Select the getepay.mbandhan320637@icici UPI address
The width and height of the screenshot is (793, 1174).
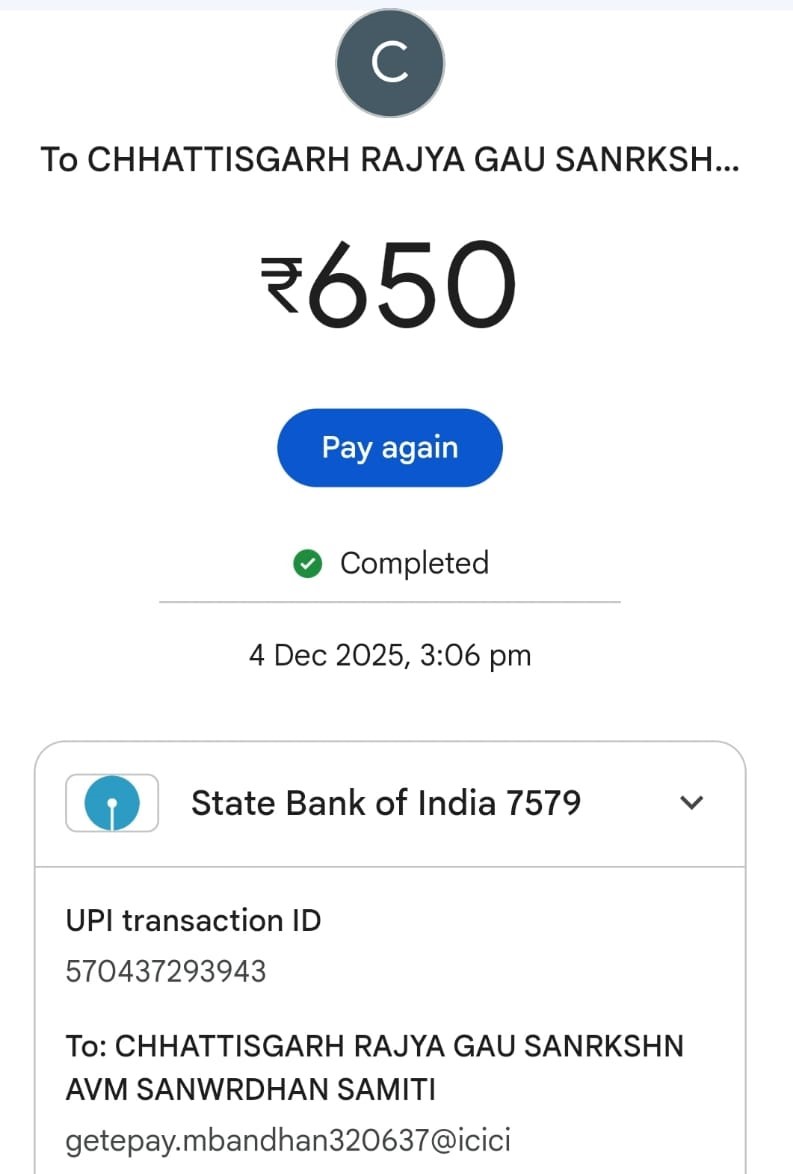tap(289, 1140)
